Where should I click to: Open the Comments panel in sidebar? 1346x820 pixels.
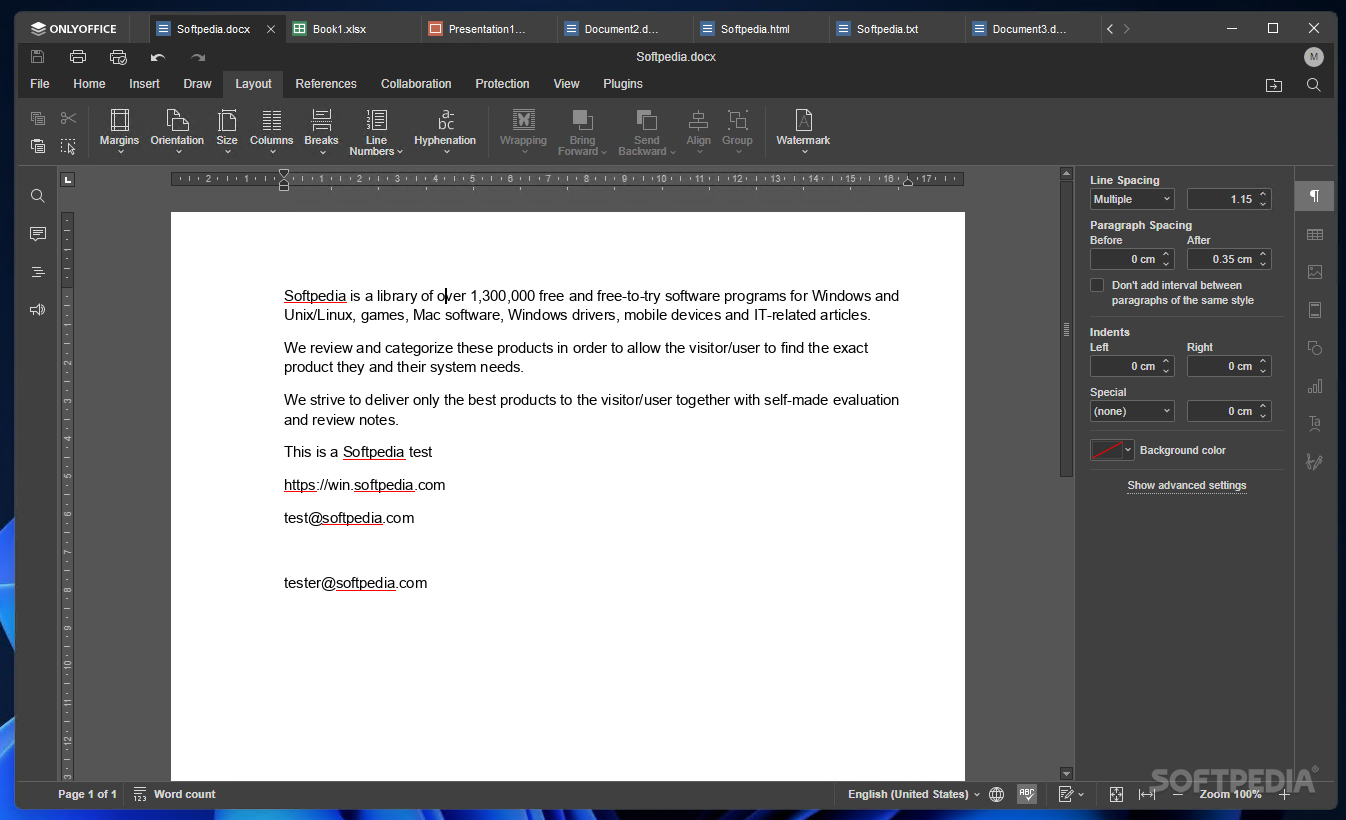(38, 234)
